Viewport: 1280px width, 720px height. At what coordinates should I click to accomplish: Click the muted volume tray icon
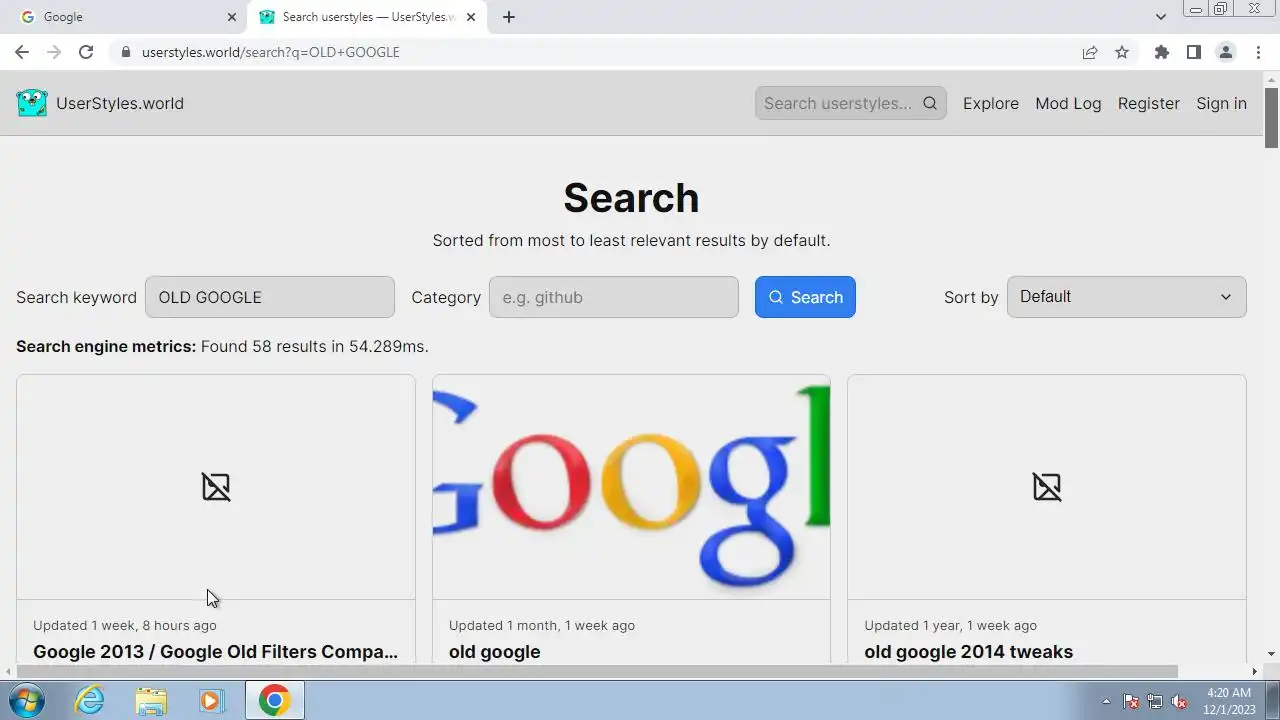click(1179, 701)
